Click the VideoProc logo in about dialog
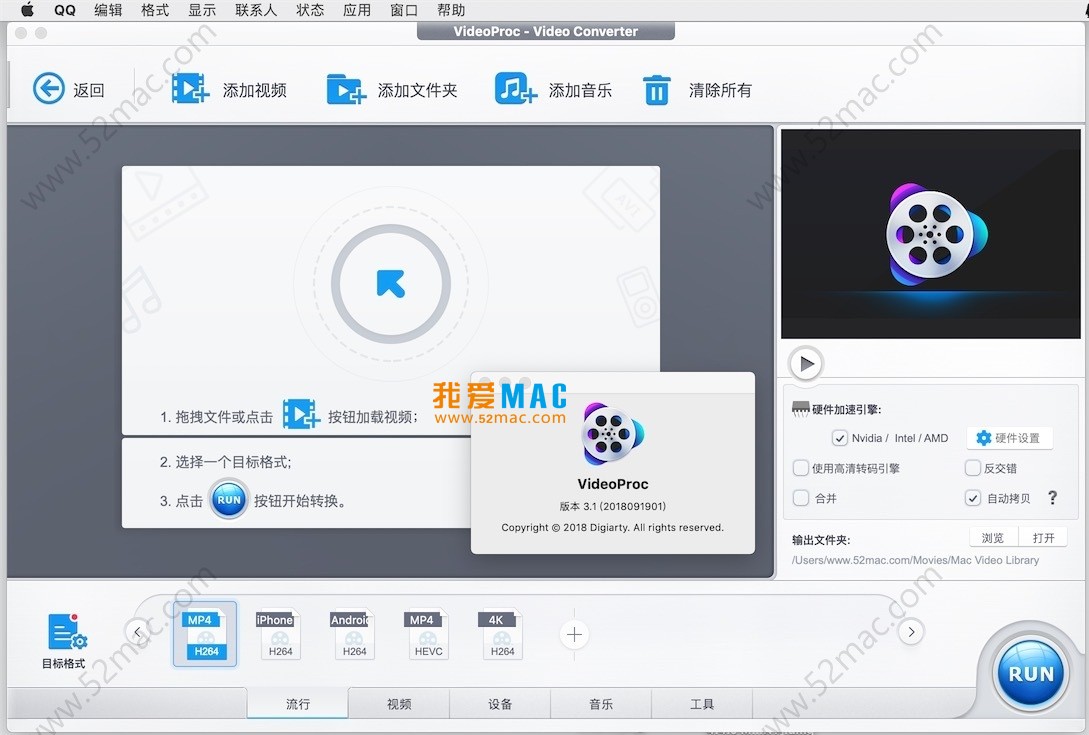 click(x=613, y=435)
